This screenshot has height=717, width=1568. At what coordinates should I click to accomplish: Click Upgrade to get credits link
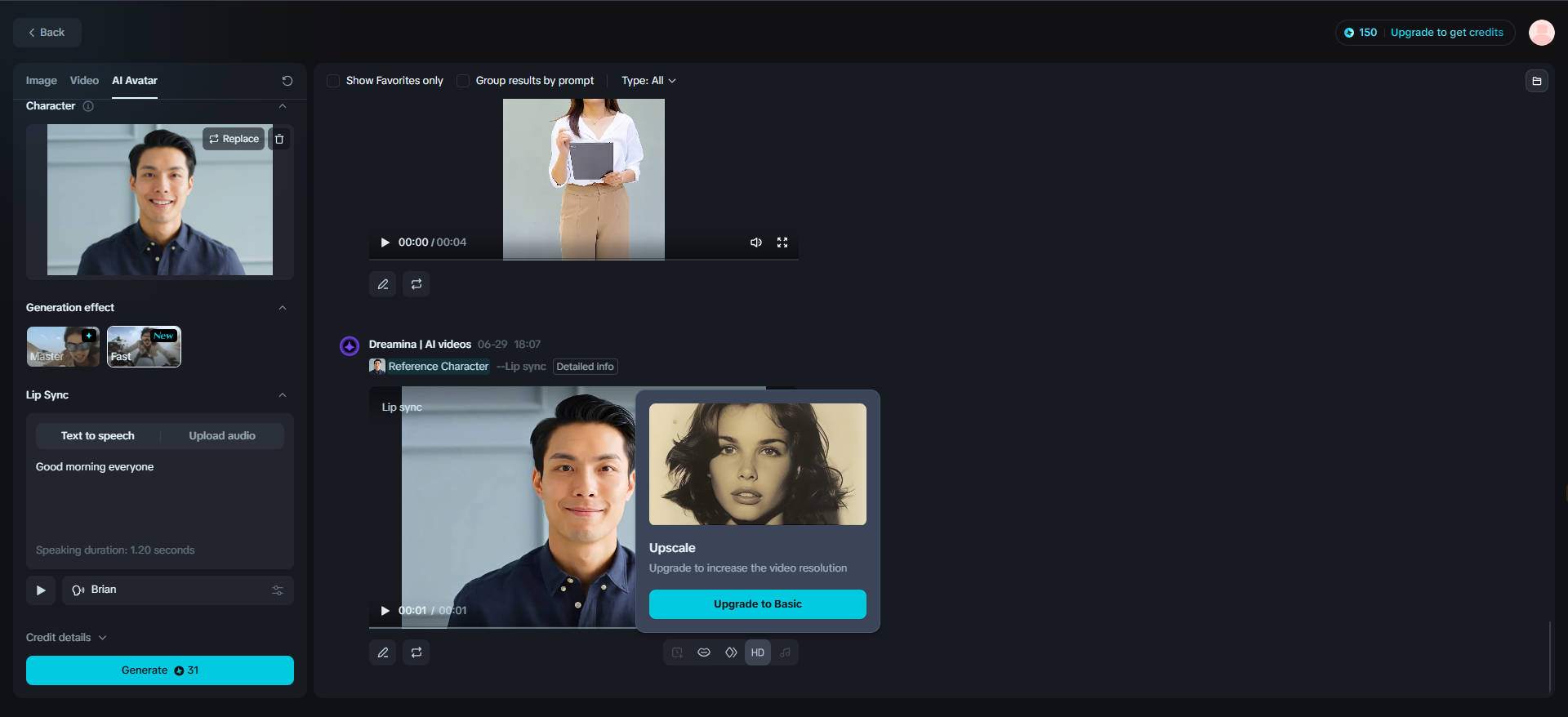click(1446, 33)
